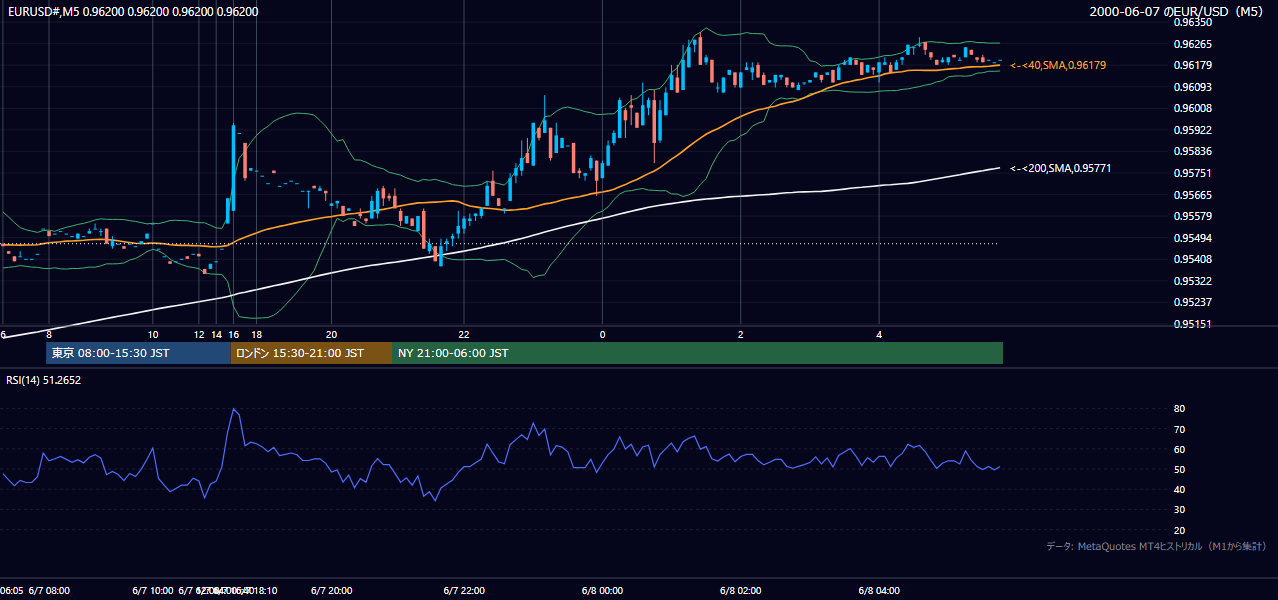The image size is (1278, 600).
Task: Click the bottom date label '6/7 08:00'
Action: [x=49, y=590]
